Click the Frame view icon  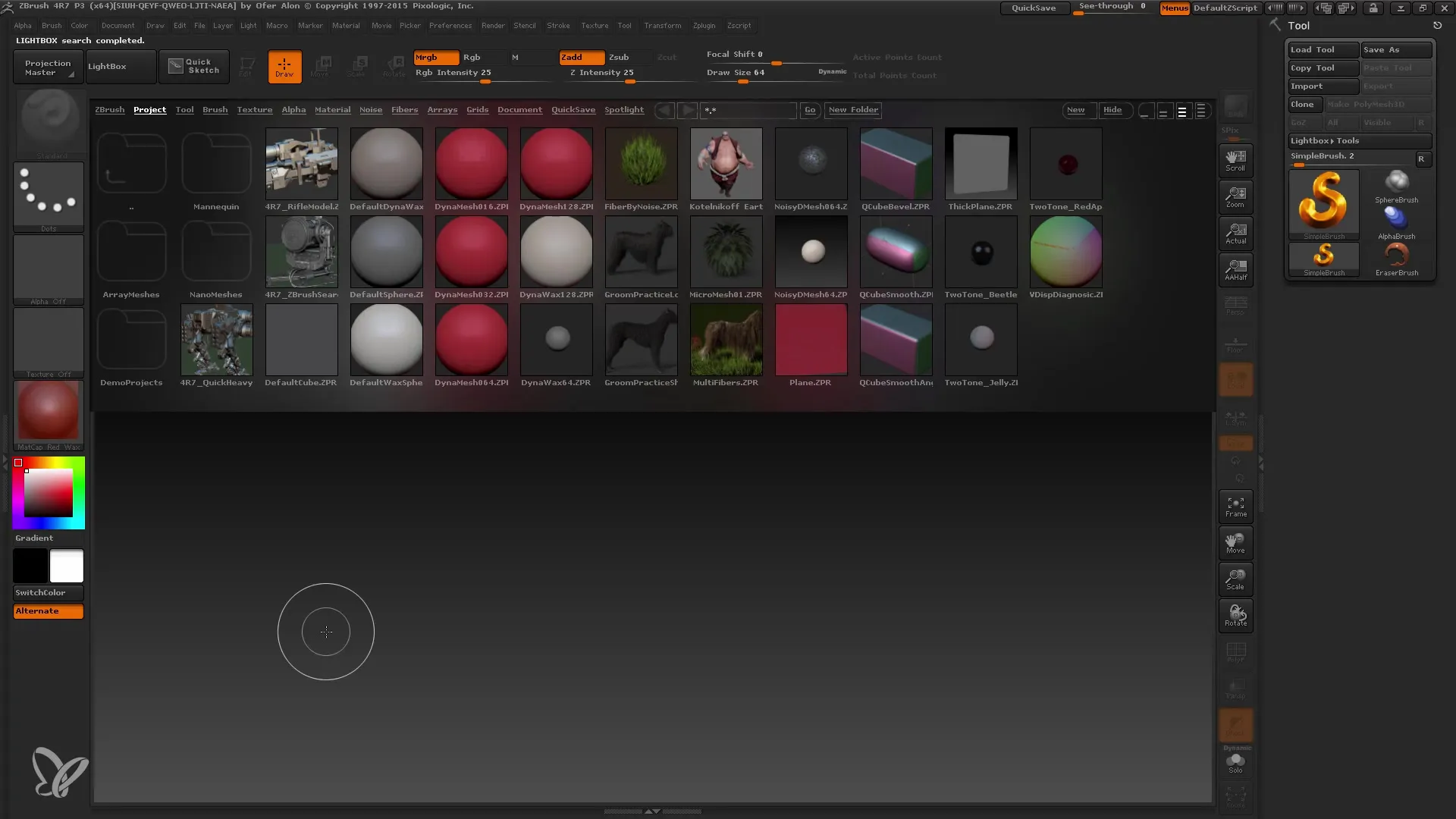(x=1236, y=507)
